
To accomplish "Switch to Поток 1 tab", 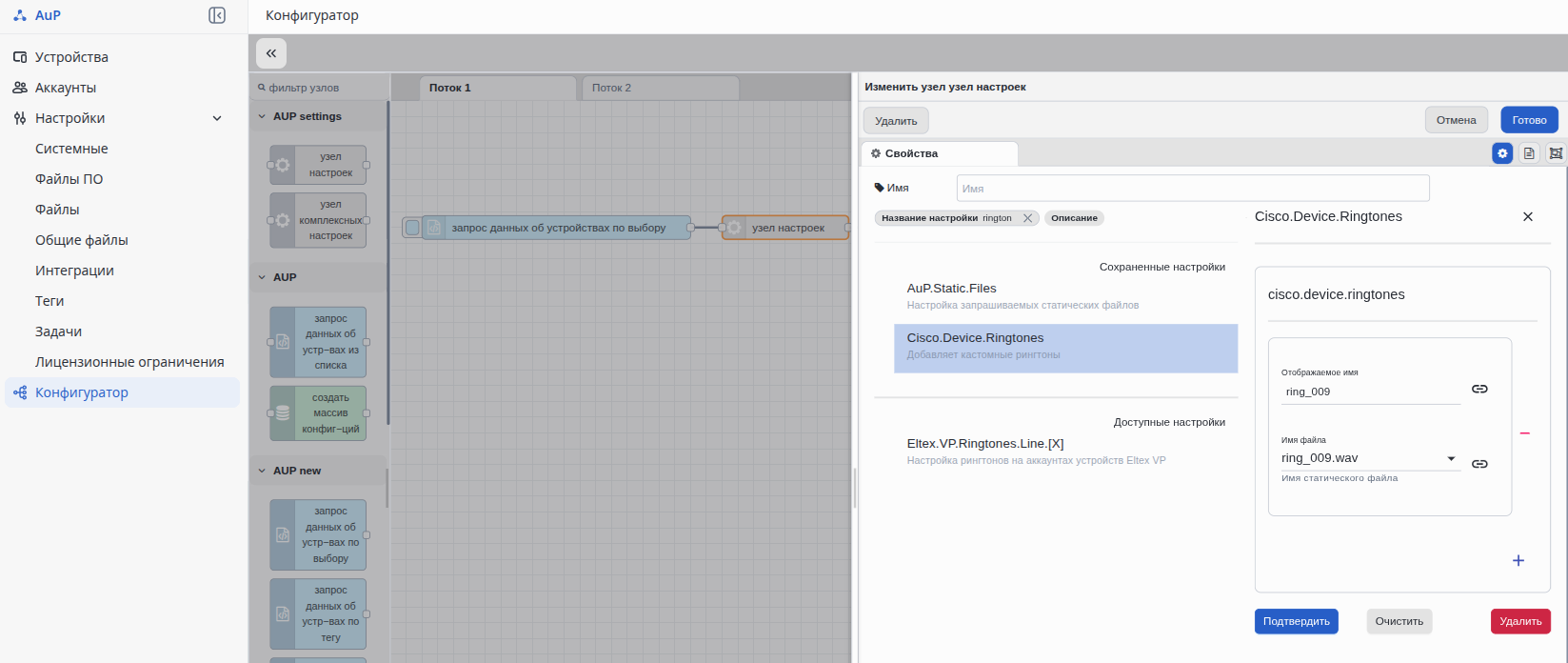I will pos(498,88).
